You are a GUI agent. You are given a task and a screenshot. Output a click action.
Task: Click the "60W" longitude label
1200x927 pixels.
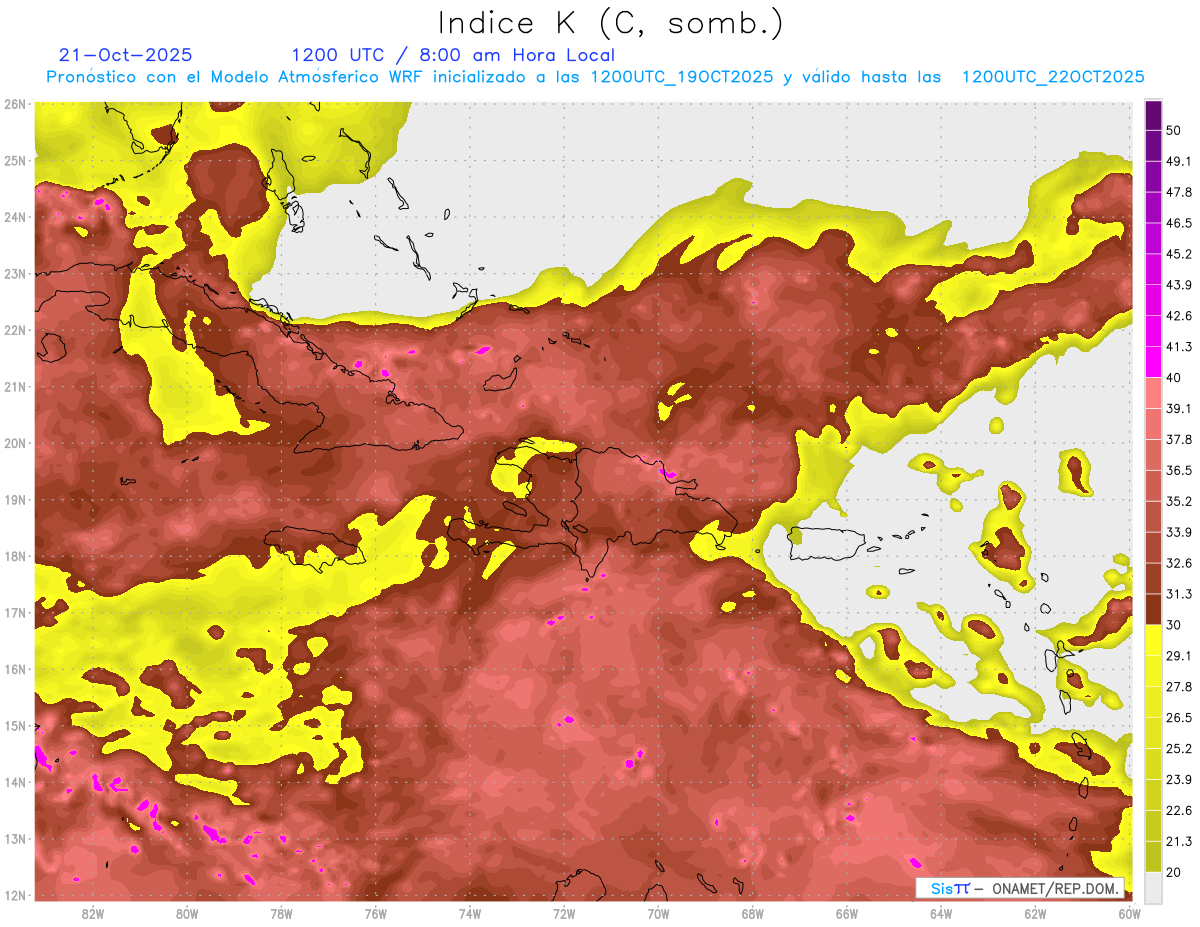[x=1129, y=913]
